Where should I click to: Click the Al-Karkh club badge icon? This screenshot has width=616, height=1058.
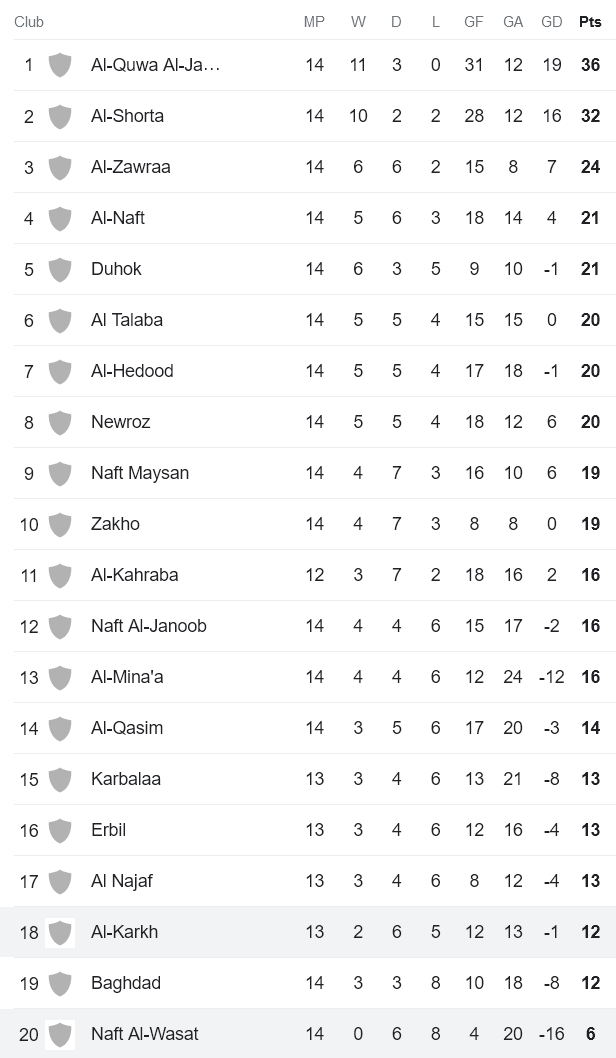tap(60, 932)
